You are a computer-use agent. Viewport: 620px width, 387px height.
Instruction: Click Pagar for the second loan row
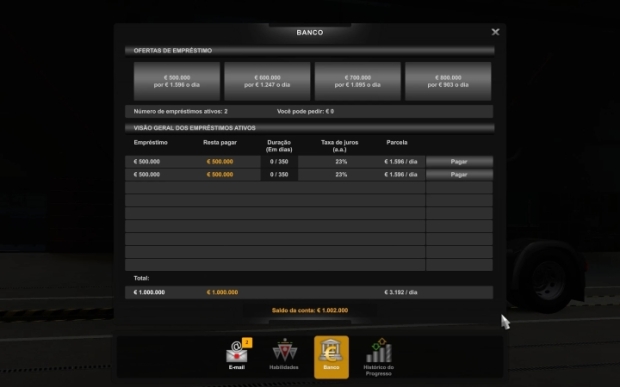coord(459,174)
